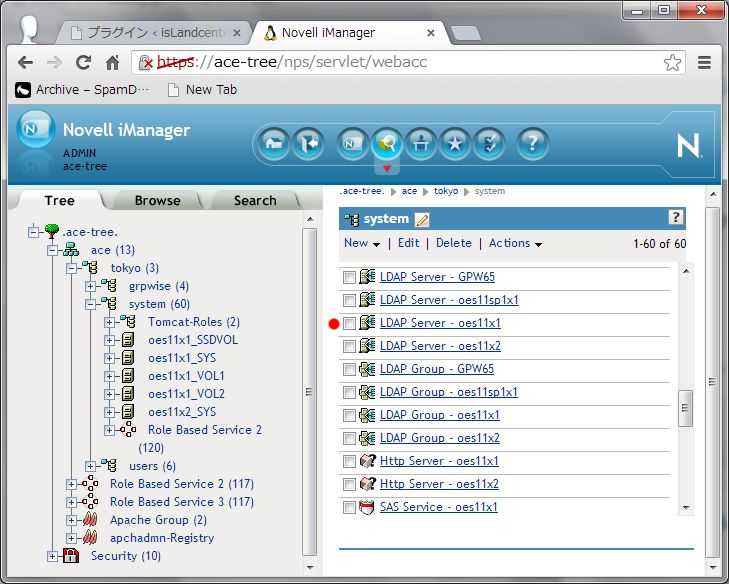Expand the Security node
This screenshot has width=729, height=584.
coord(52,556)
